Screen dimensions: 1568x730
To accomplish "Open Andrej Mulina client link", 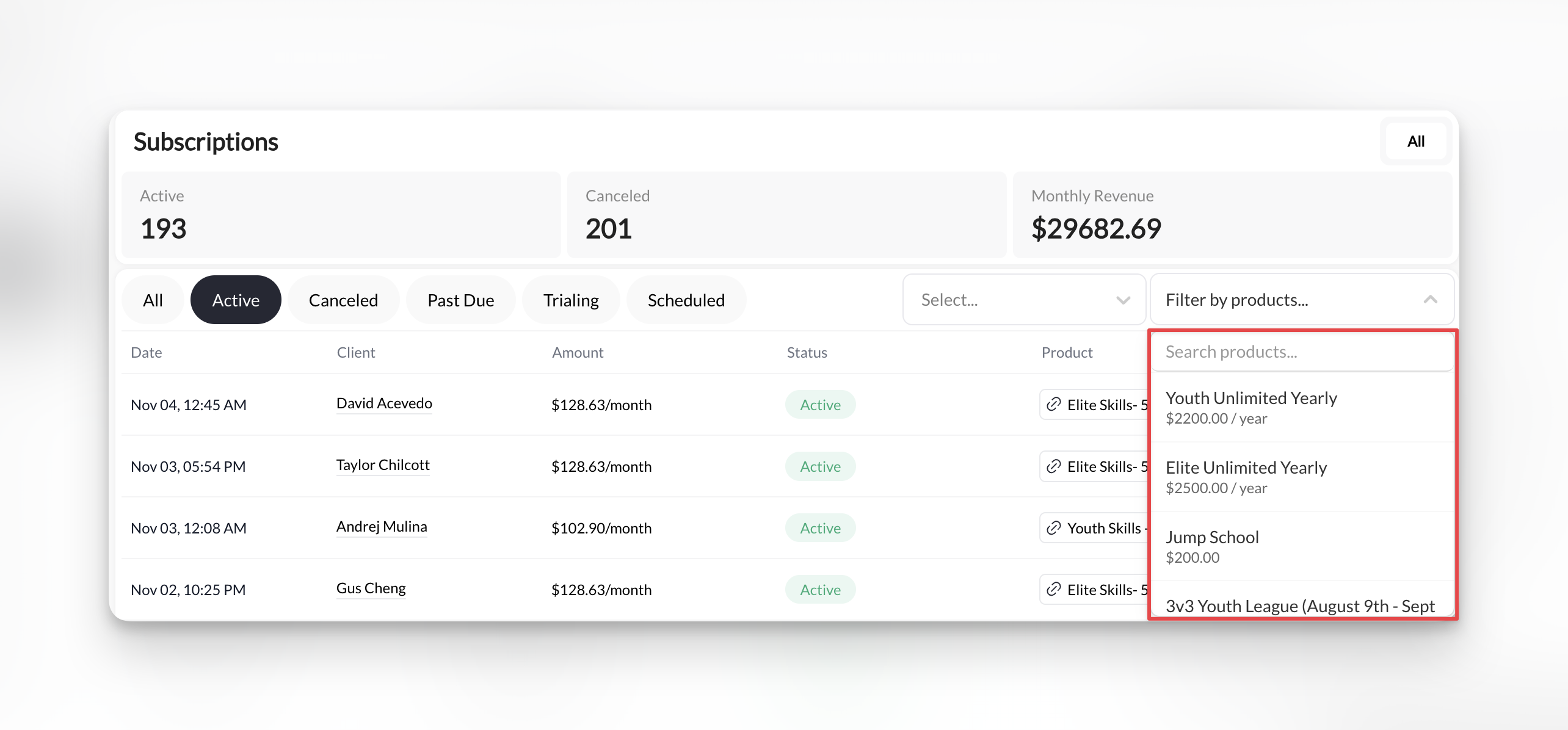I will tap(382, 527).
